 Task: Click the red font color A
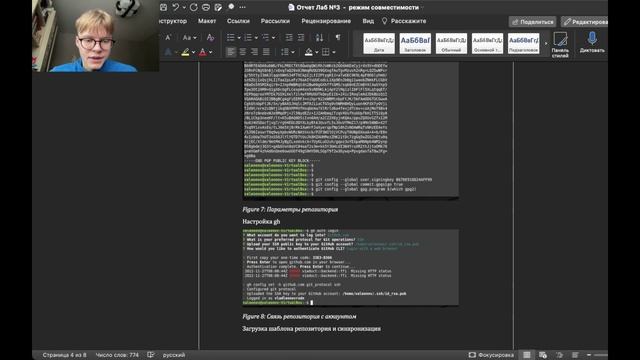(x=202, y=52)
